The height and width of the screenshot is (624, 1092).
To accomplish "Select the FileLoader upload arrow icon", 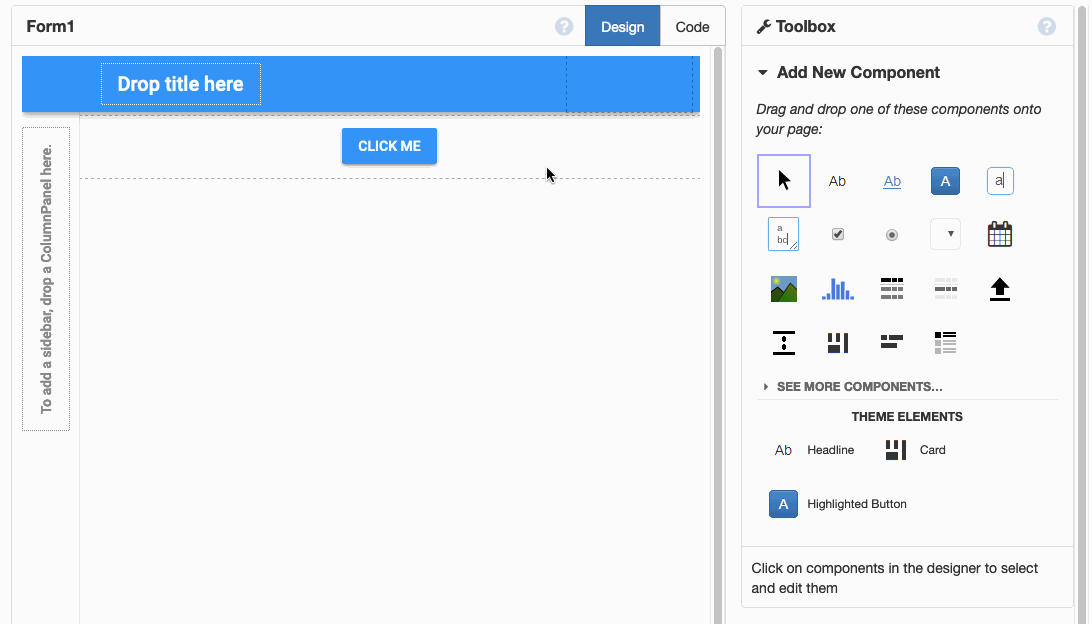I will [x=1000, y=289].
